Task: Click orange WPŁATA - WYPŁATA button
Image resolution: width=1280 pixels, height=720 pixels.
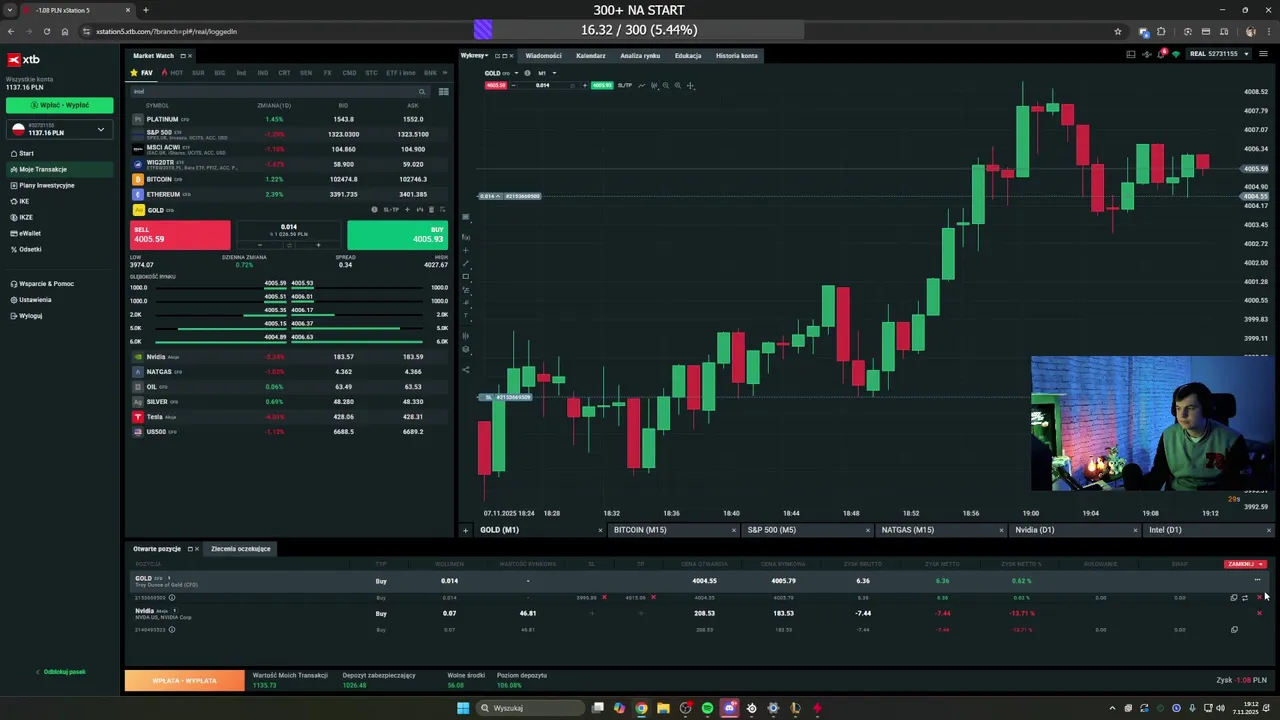Action: click(x=184, y=681)
